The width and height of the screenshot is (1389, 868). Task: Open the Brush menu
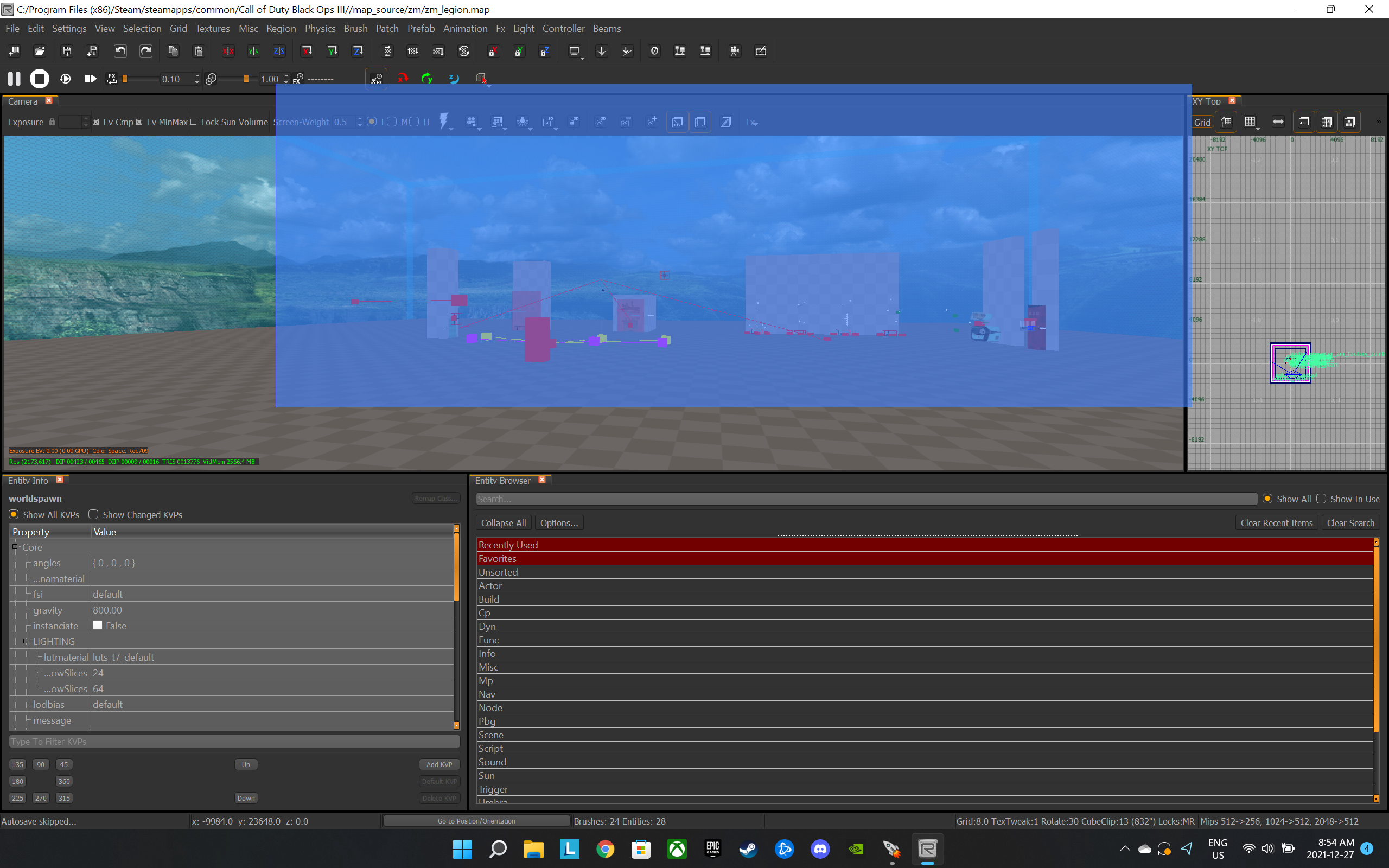tap(355, 28)
